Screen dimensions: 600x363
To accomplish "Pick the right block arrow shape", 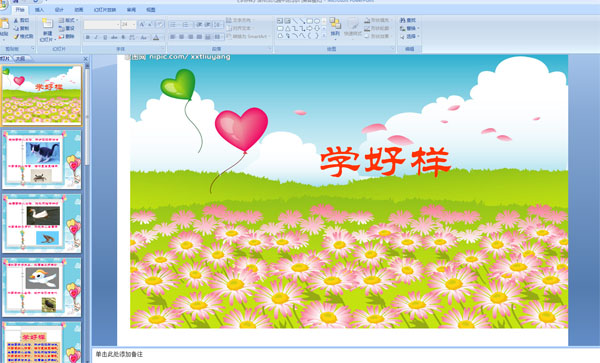I will [x=309, y=28].
